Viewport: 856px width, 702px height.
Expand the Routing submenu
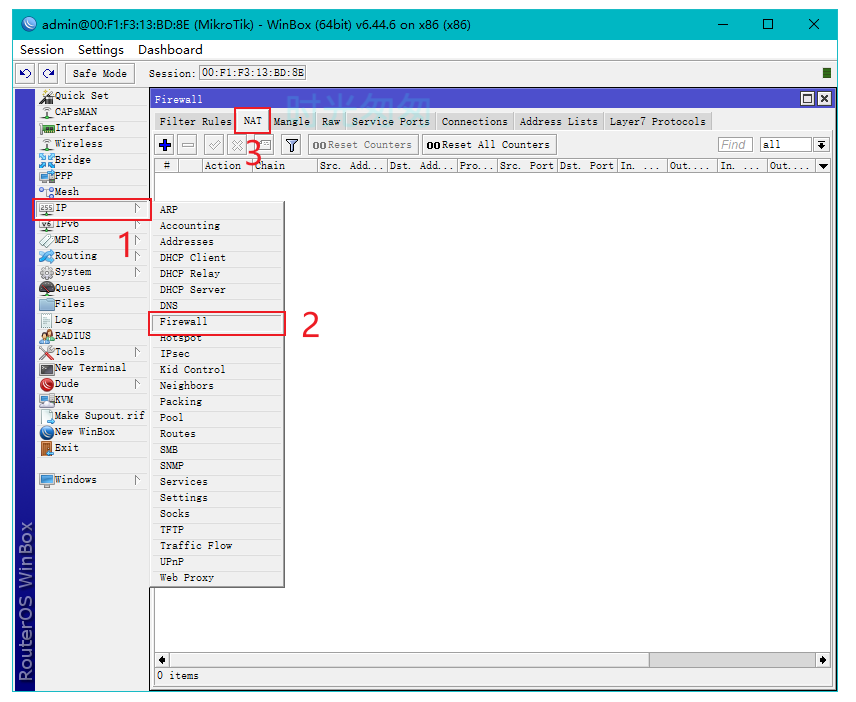[x=138, y=255]
